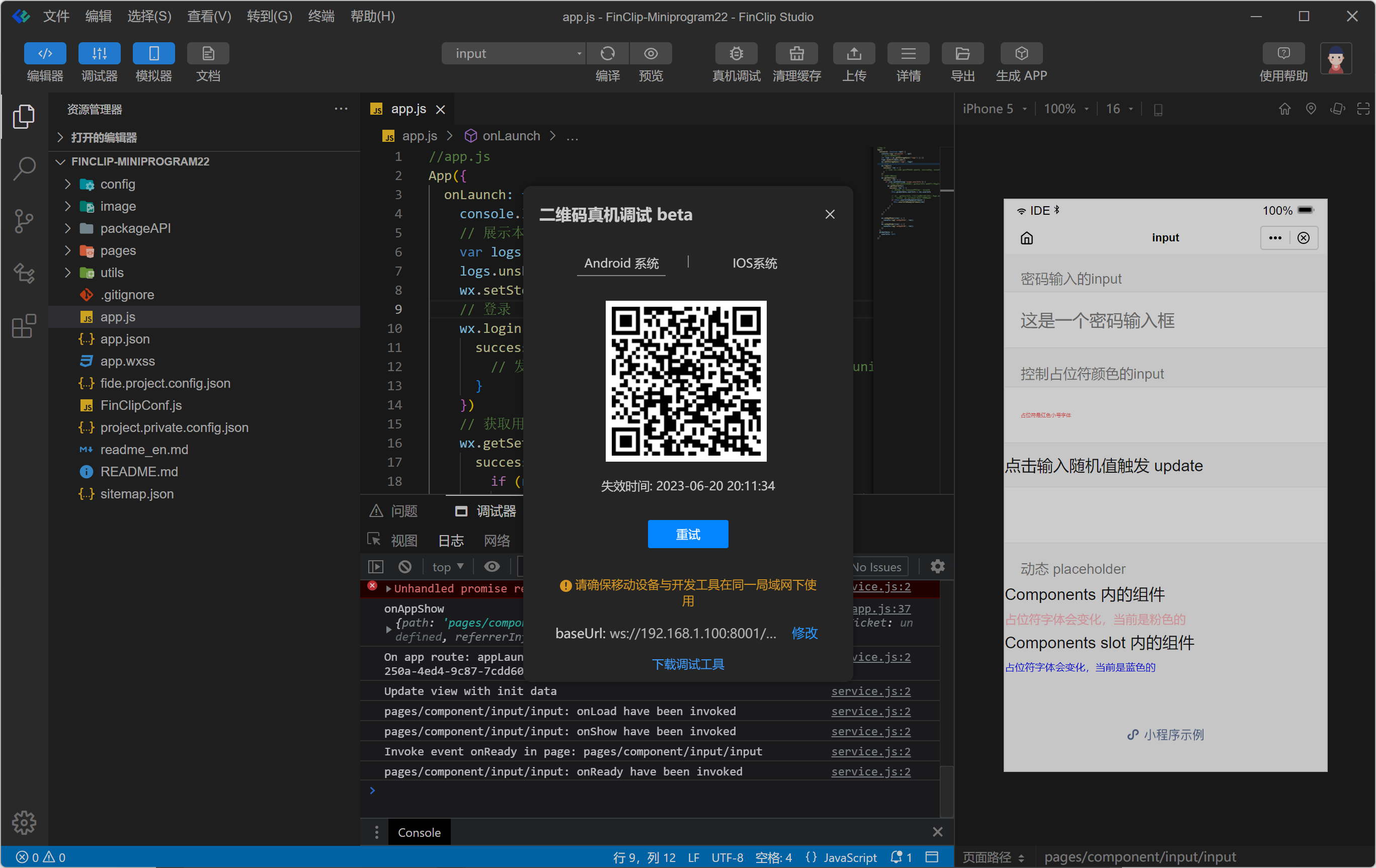Toggle the debugger (调试器) panel button
1376x868 pixels.
coord(99,54)
